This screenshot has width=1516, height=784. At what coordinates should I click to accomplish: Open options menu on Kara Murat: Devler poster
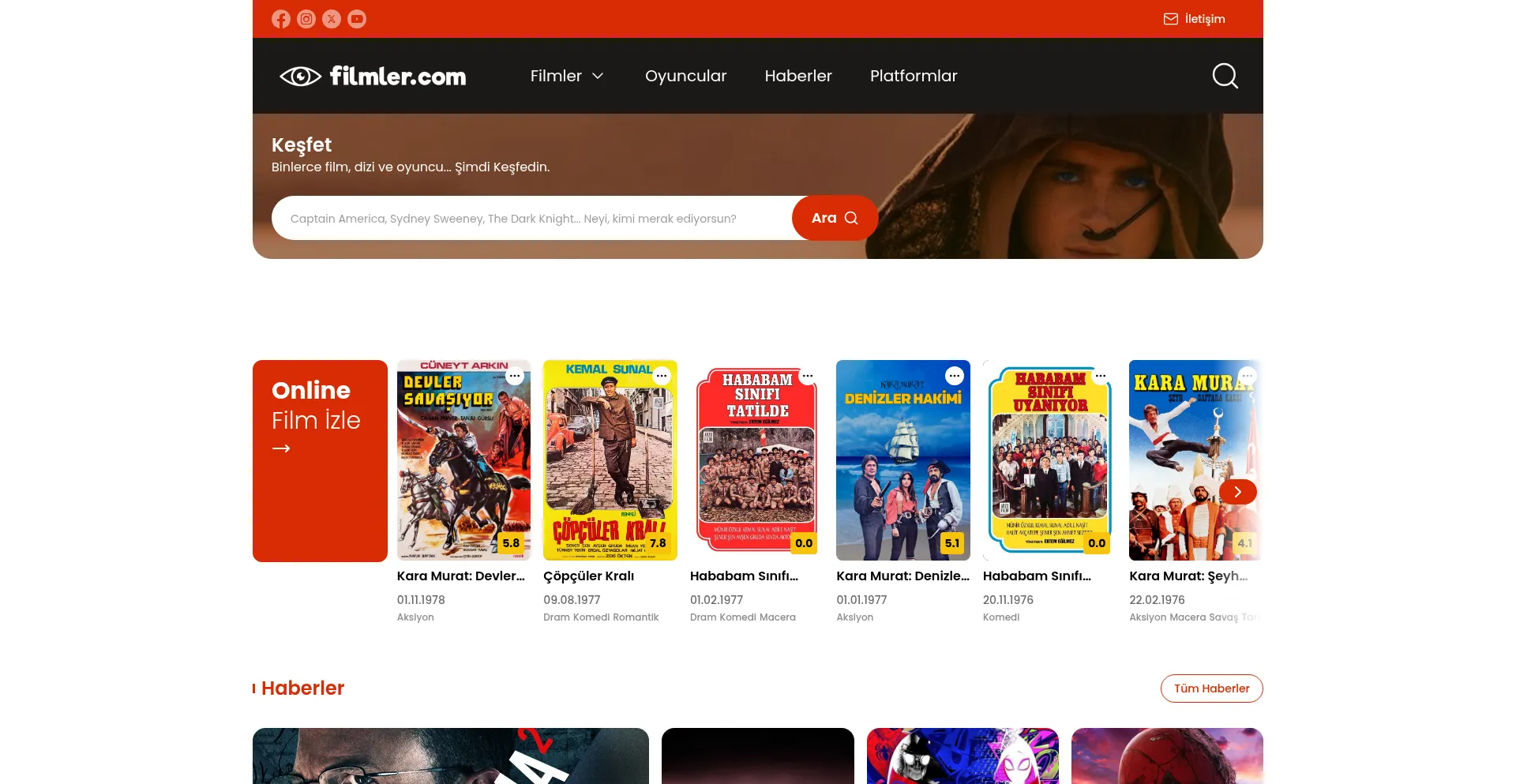tap(515, 376)
